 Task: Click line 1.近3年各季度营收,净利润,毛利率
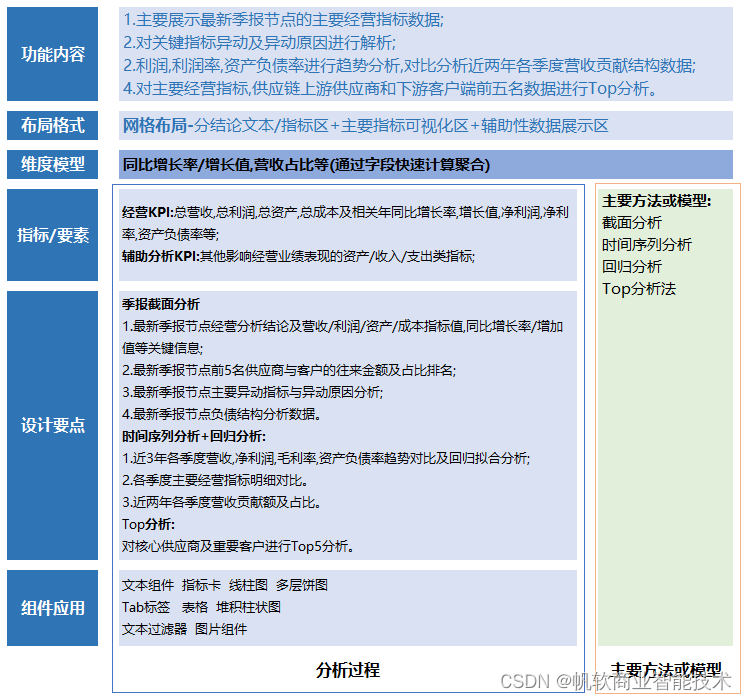coord(326,458)
